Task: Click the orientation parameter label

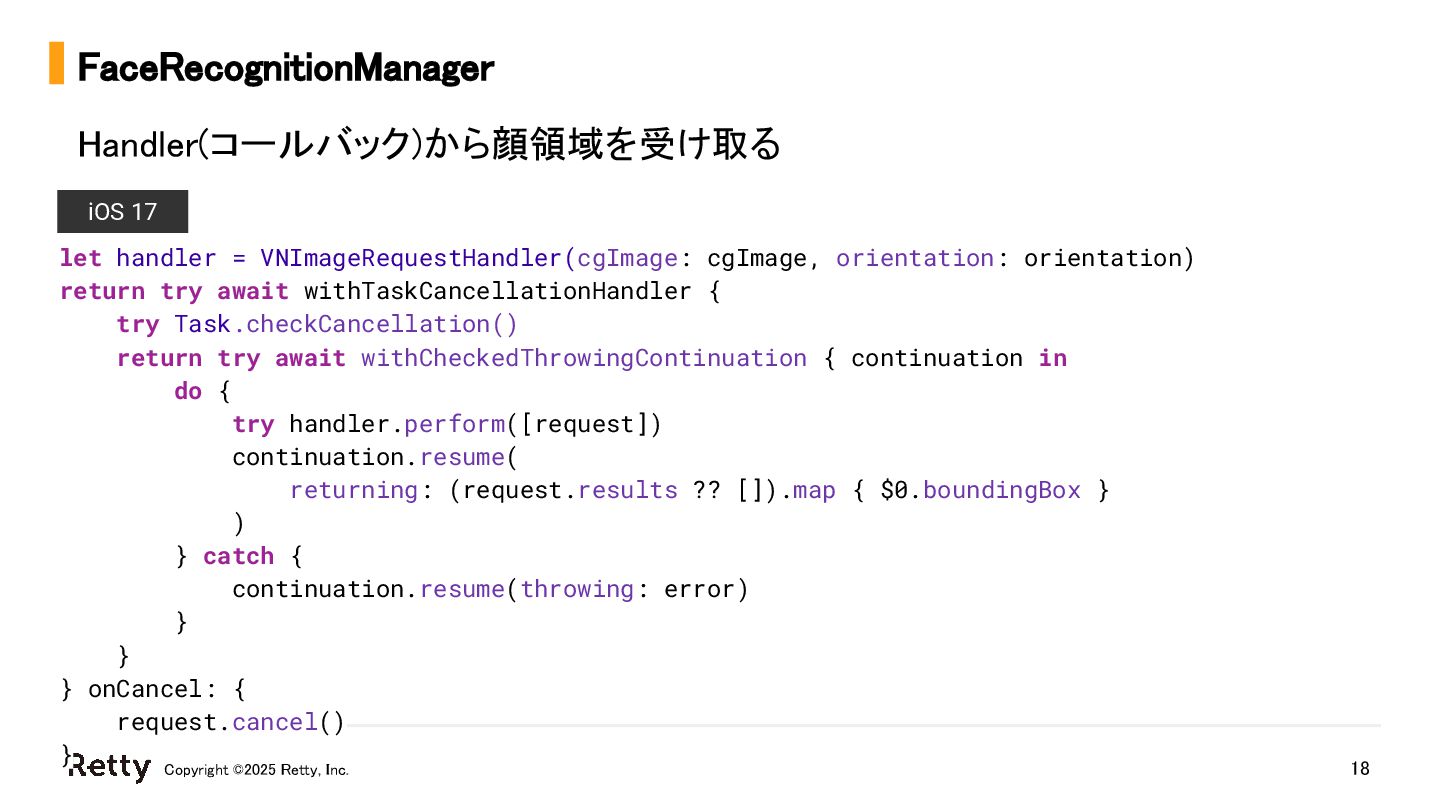Action: [x=915, y=258]
